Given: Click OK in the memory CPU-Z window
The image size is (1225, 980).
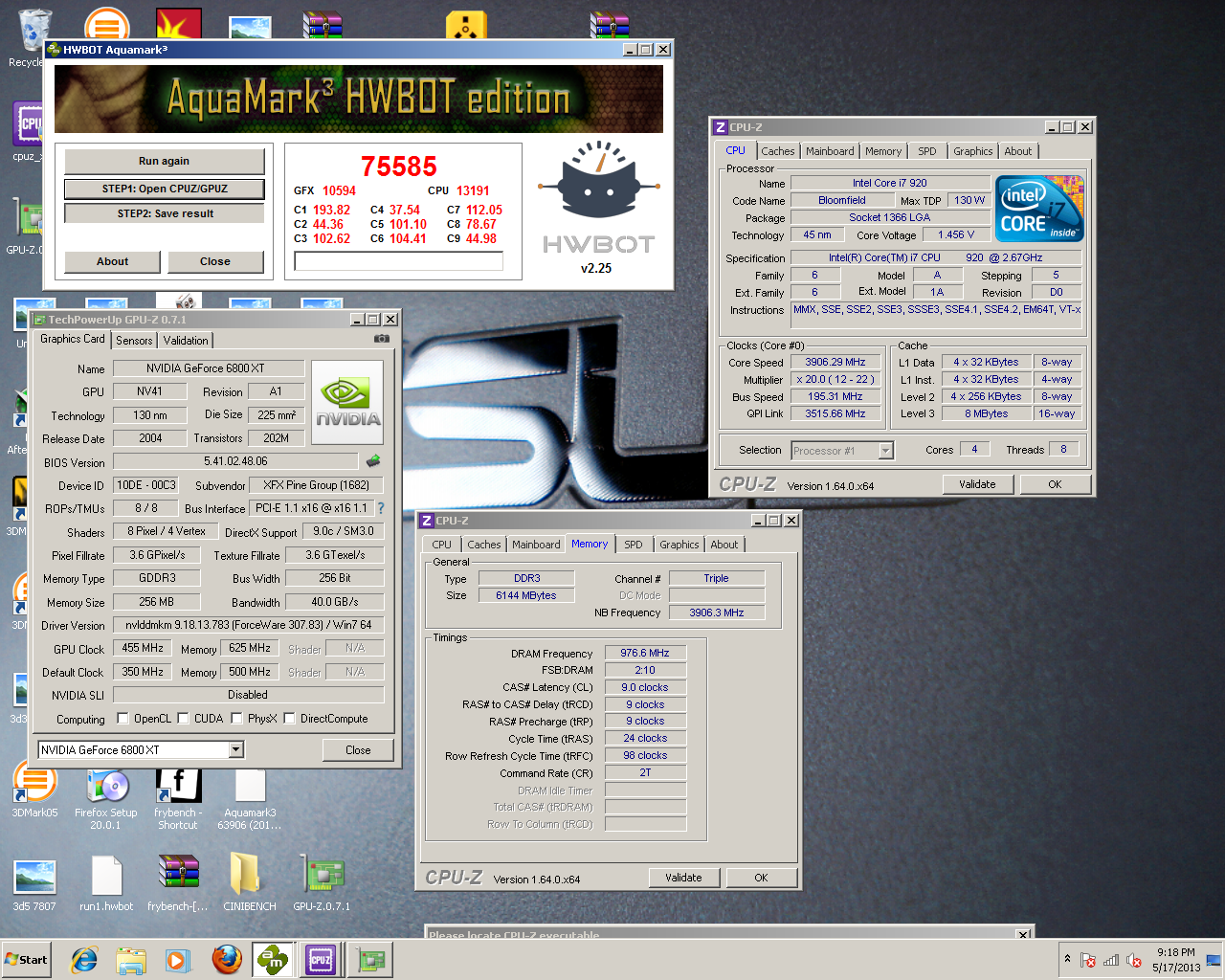Looking at the screenshot, I should pos(761,878).
